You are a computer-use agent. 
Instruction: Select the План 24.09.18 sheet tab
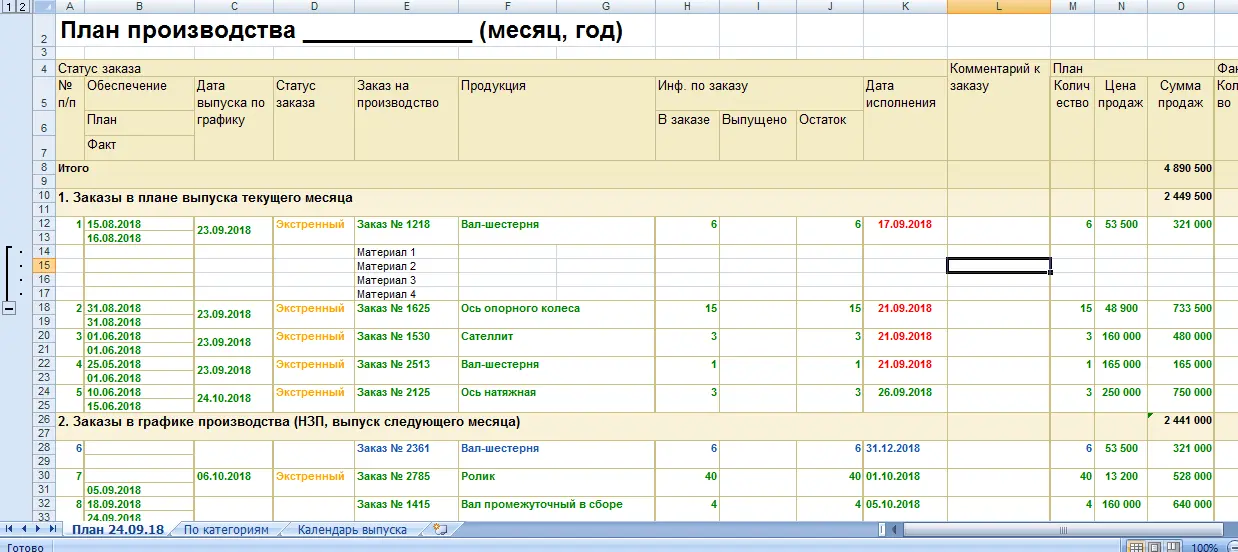pyautogui.click(x=116, y=530)
